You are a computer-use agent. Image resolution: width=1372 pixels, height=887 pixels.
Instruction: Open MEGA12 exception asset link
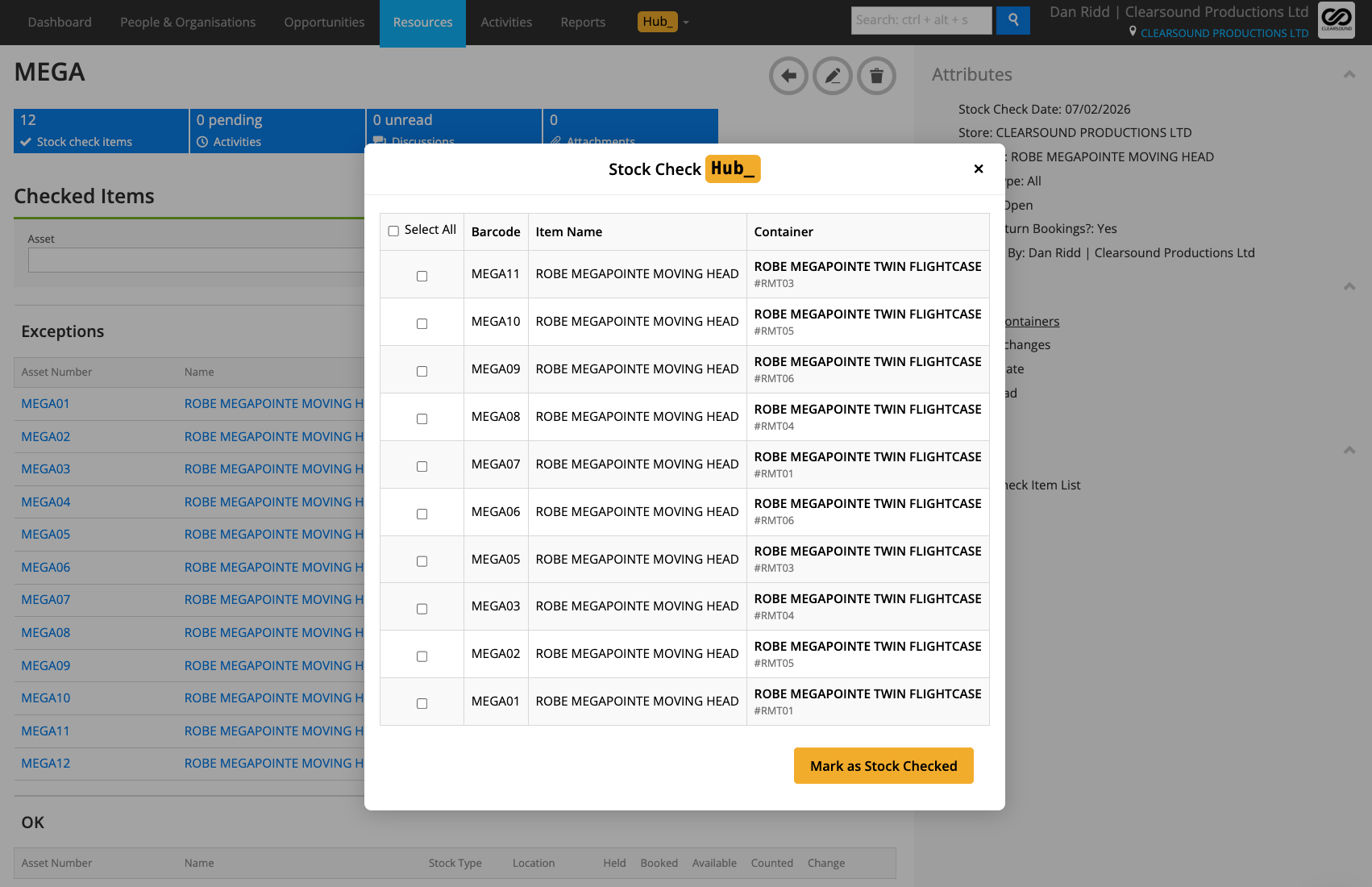click(45, 763)
